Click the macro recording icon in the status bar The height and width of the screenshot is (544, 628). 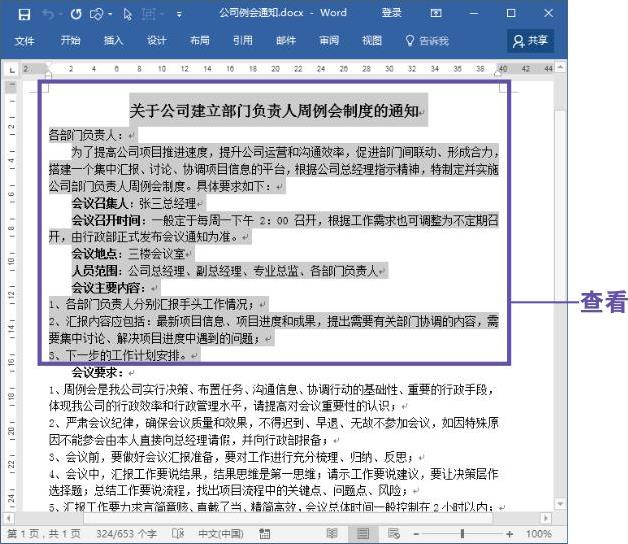tap(265, 534)
